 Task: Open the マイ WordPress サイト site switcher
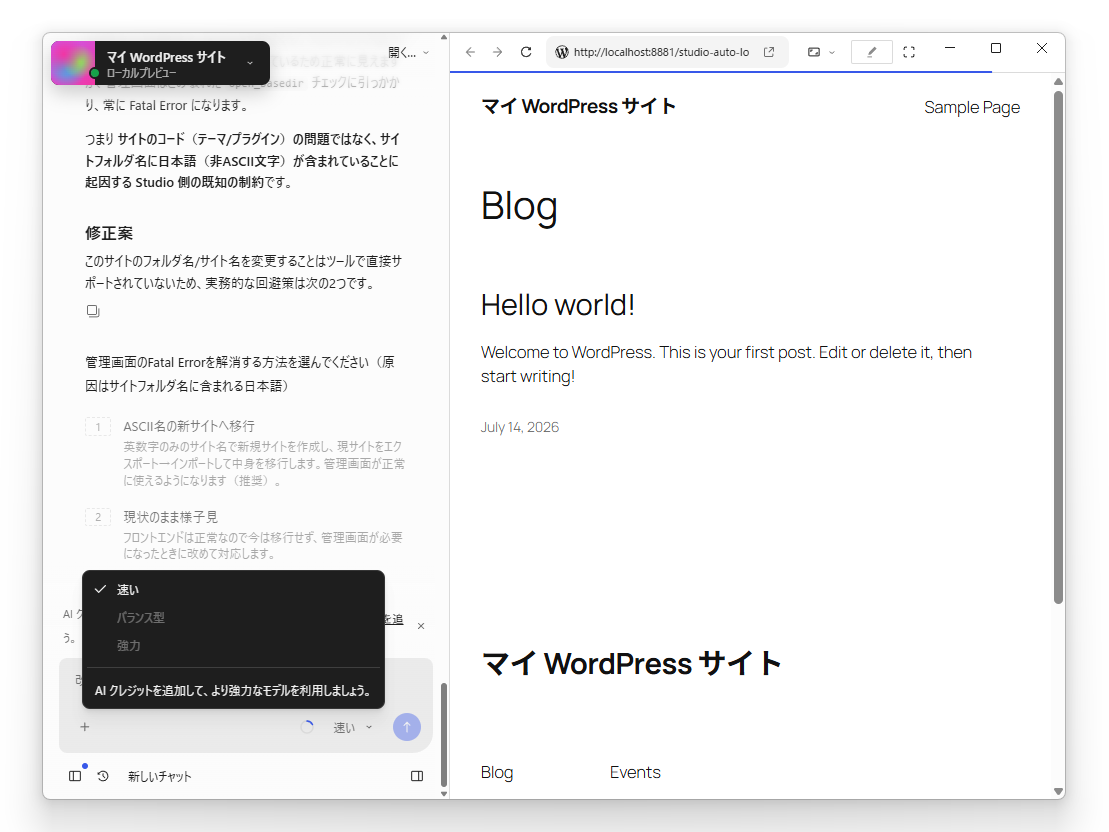161,63
